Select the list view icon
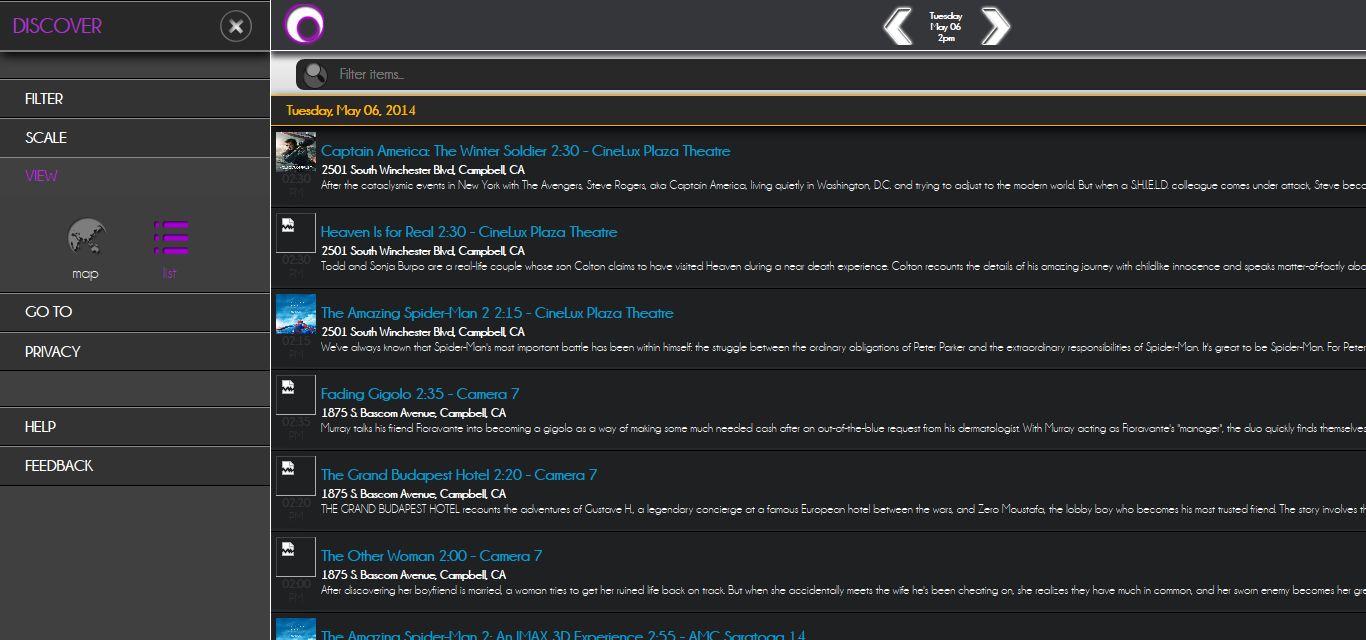This screenshot has width=1366, height=640. [170, 237]
